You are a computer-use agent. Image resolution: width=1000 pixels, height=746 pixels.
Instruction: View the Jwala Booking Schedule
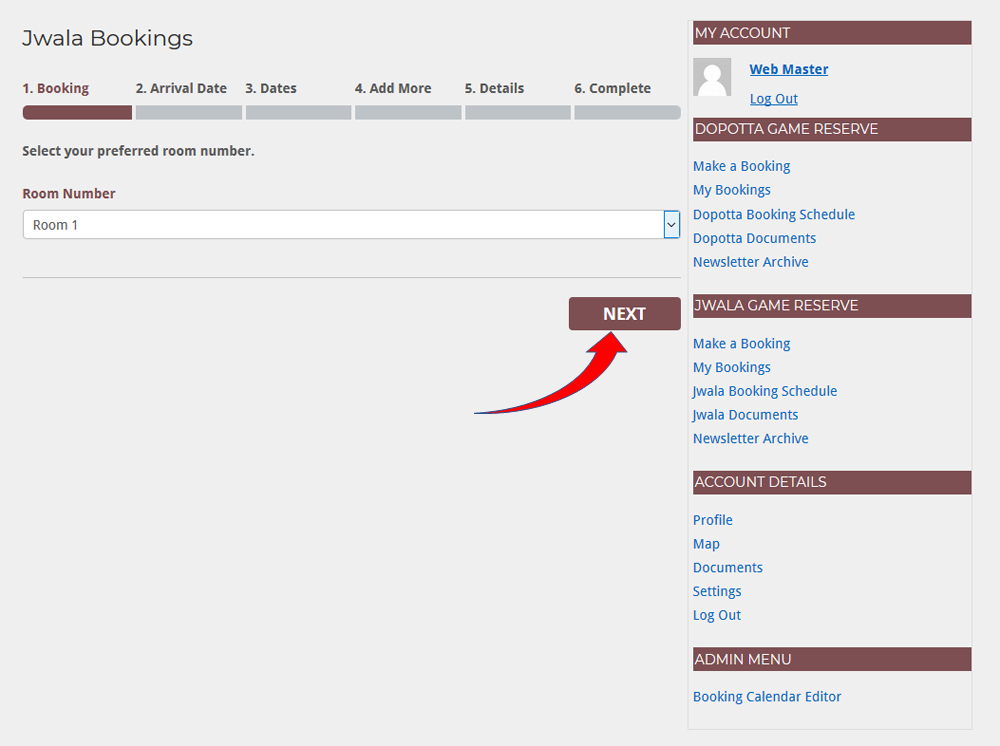tap(764, 391)
